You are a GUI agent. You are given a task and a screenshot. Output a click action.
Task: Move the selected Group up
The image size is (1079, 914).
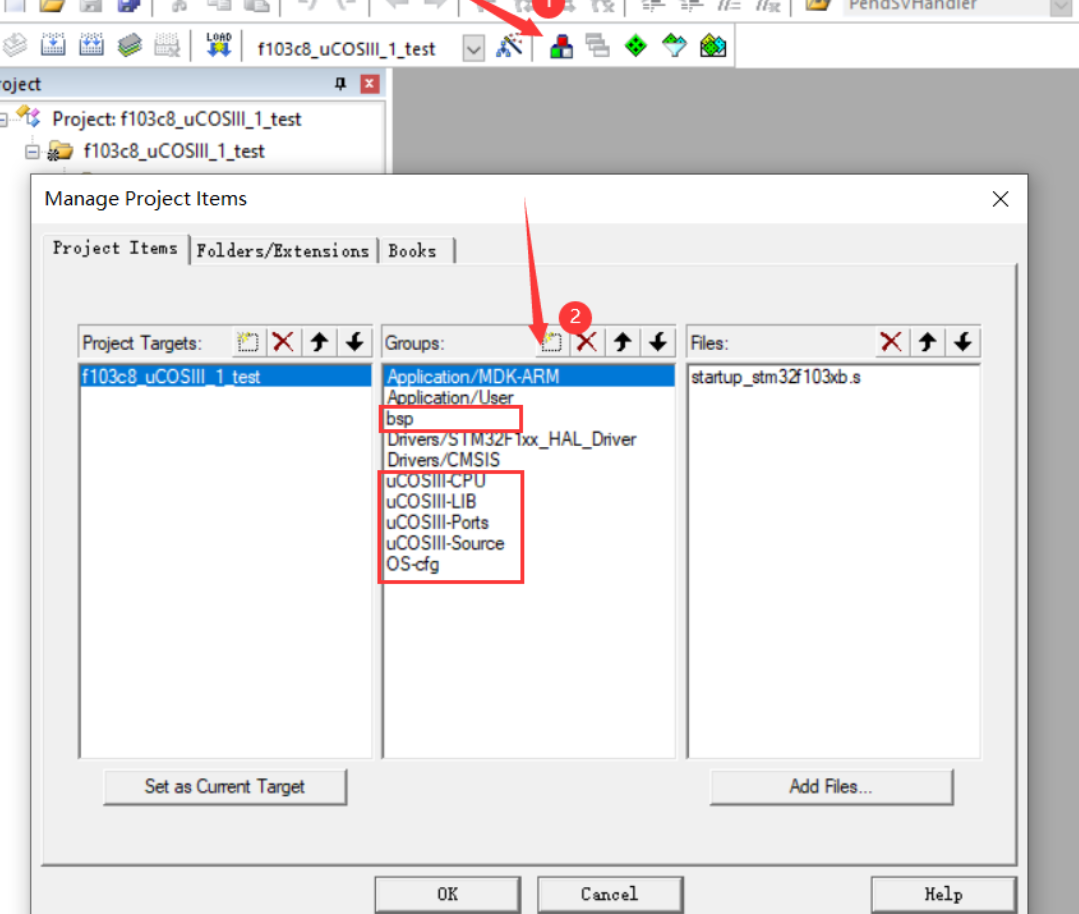pyautogui.click(x=623, y=342)
